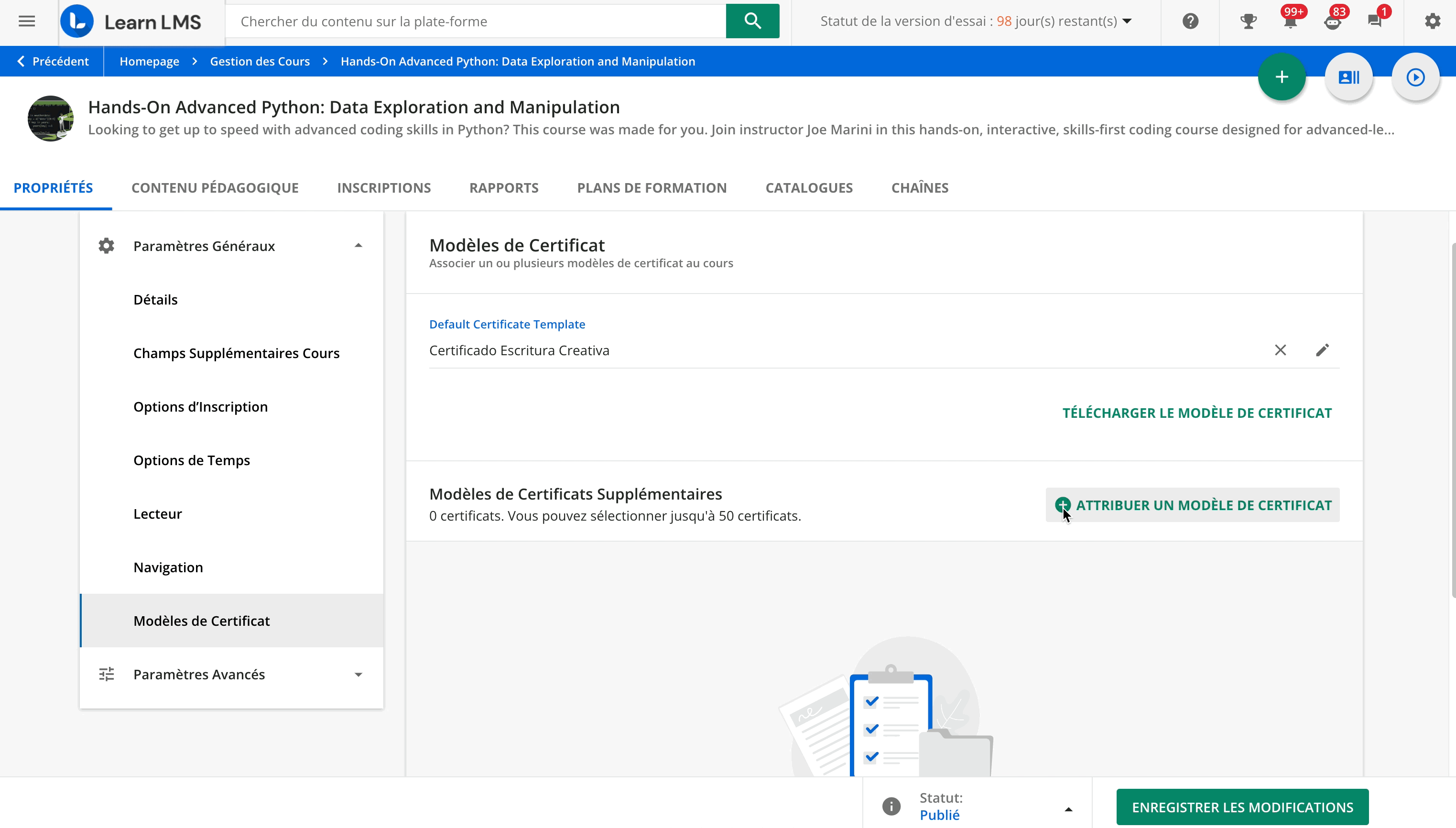This screenshot has height=828, width=1456.
Task: Select Modèles de Certificat in sidebar
Action: pos(232,621)
